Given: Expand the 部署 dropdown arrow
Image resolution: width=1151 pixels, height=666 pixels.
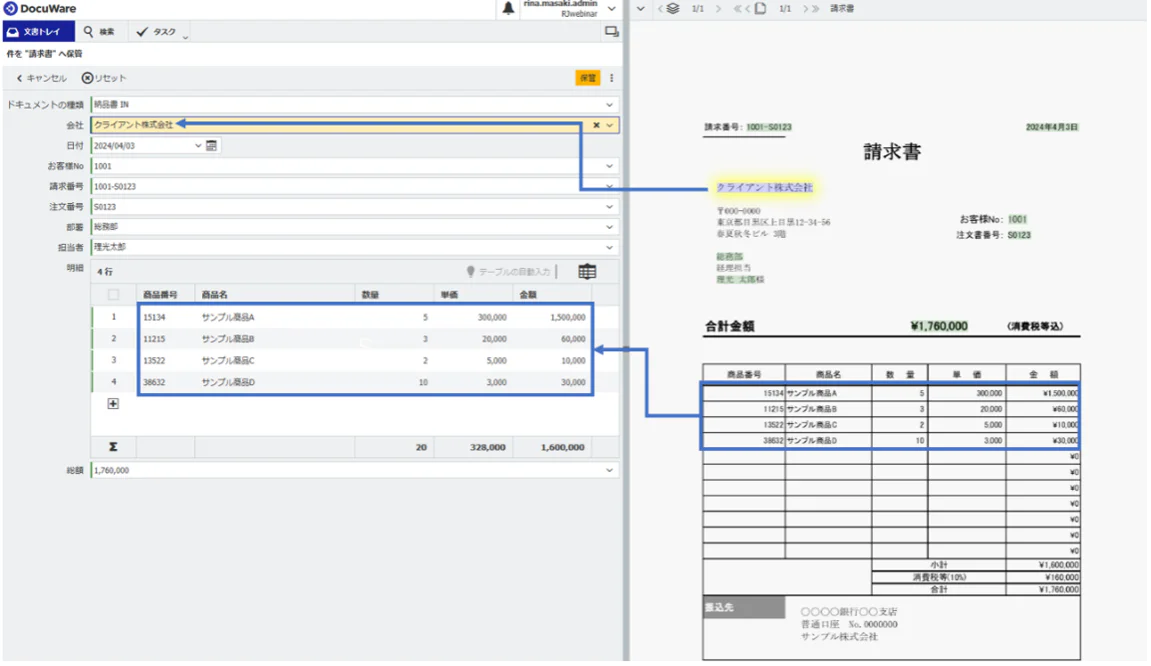Looking at the screenshot, I should point(609,227).
